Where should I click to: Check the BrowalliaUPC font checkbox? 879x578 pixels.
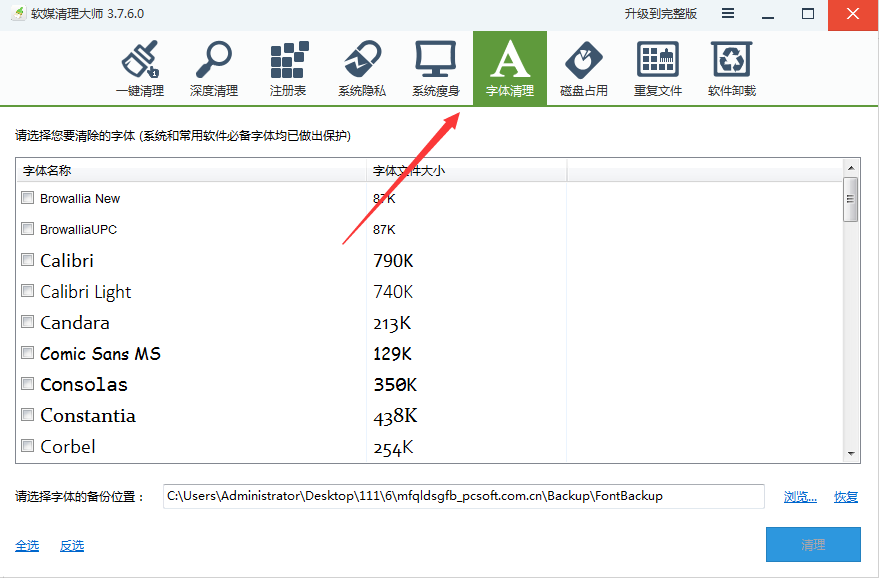[27, 229]
